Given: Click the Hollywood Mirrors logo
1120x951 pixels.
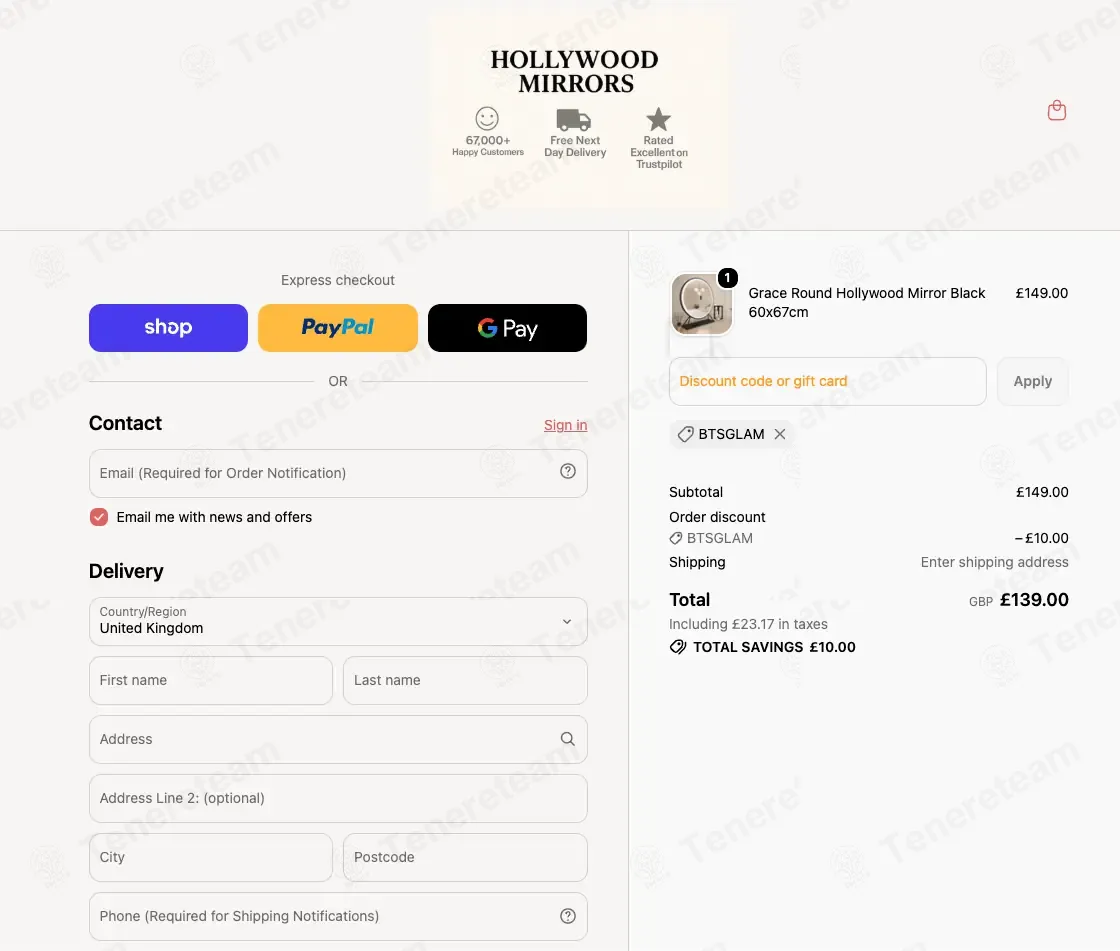Looking at the screenshot, I should pos(575,71).
